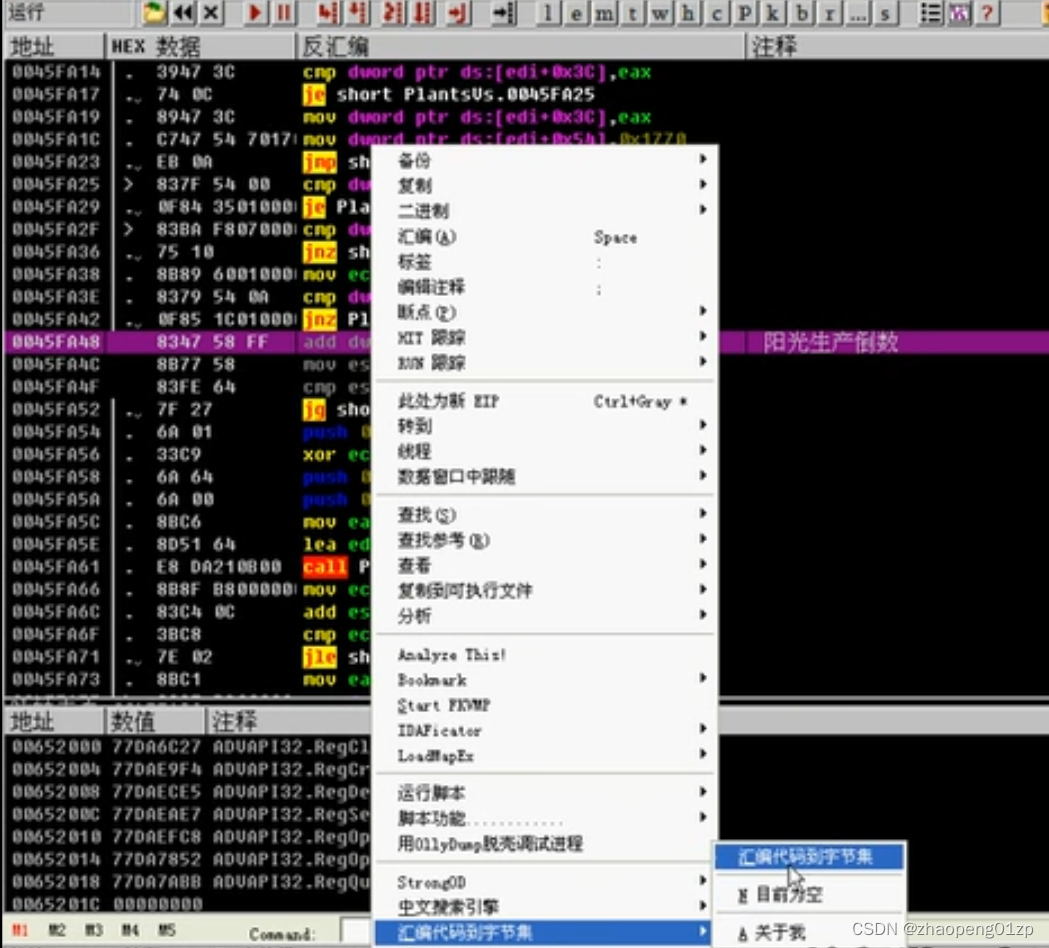This screenshot has height=948, width=1049.
Task: Click the Restart program rewind icon
Action: (183, 13)
